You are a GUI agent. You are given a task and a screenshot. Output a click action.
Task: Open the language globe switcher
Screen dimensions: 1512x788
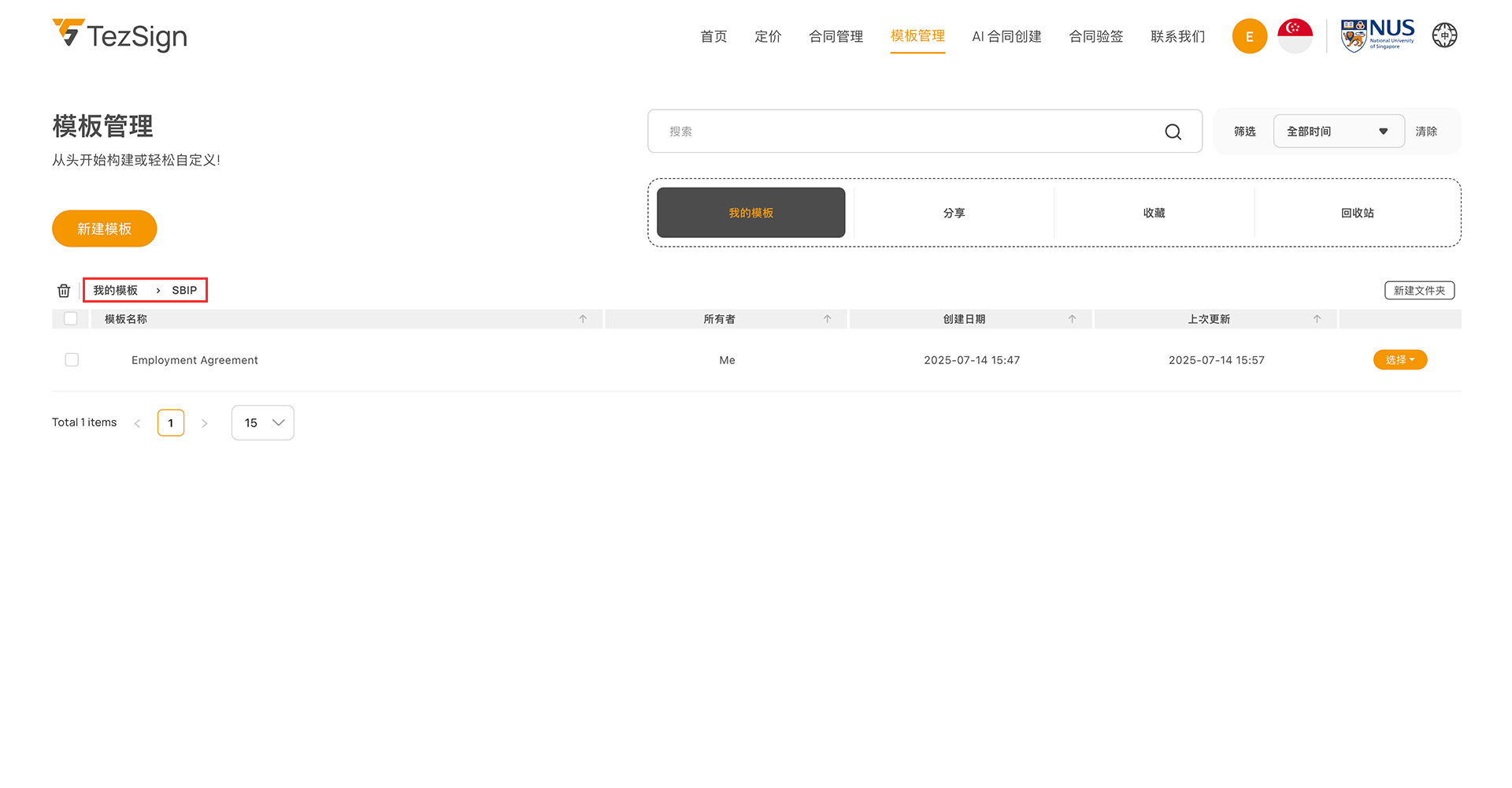(1444, 35)
